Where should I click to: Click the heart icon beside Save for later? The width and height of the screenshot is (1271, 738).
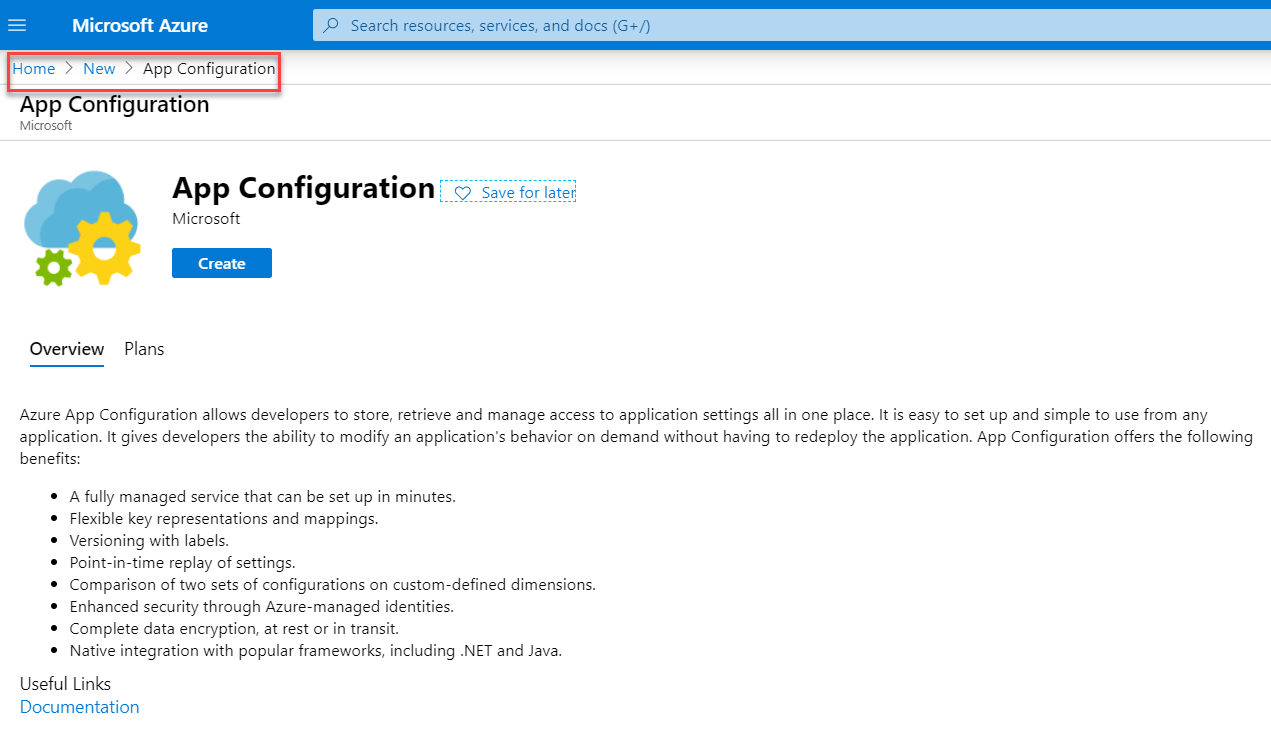point(462,192)
